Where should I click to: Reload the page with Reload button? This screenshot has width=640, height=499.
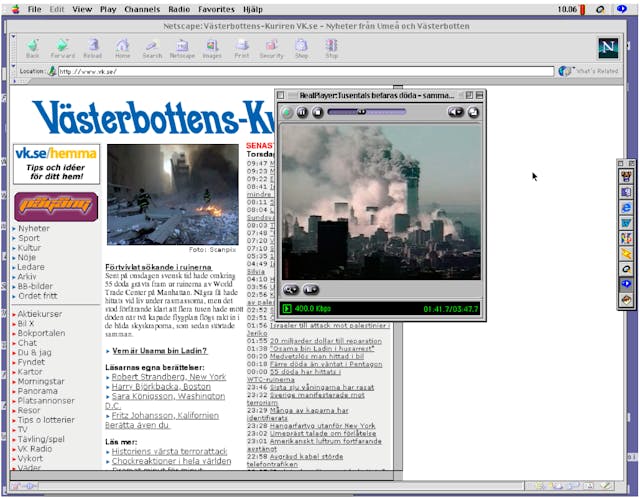[93, 49]
